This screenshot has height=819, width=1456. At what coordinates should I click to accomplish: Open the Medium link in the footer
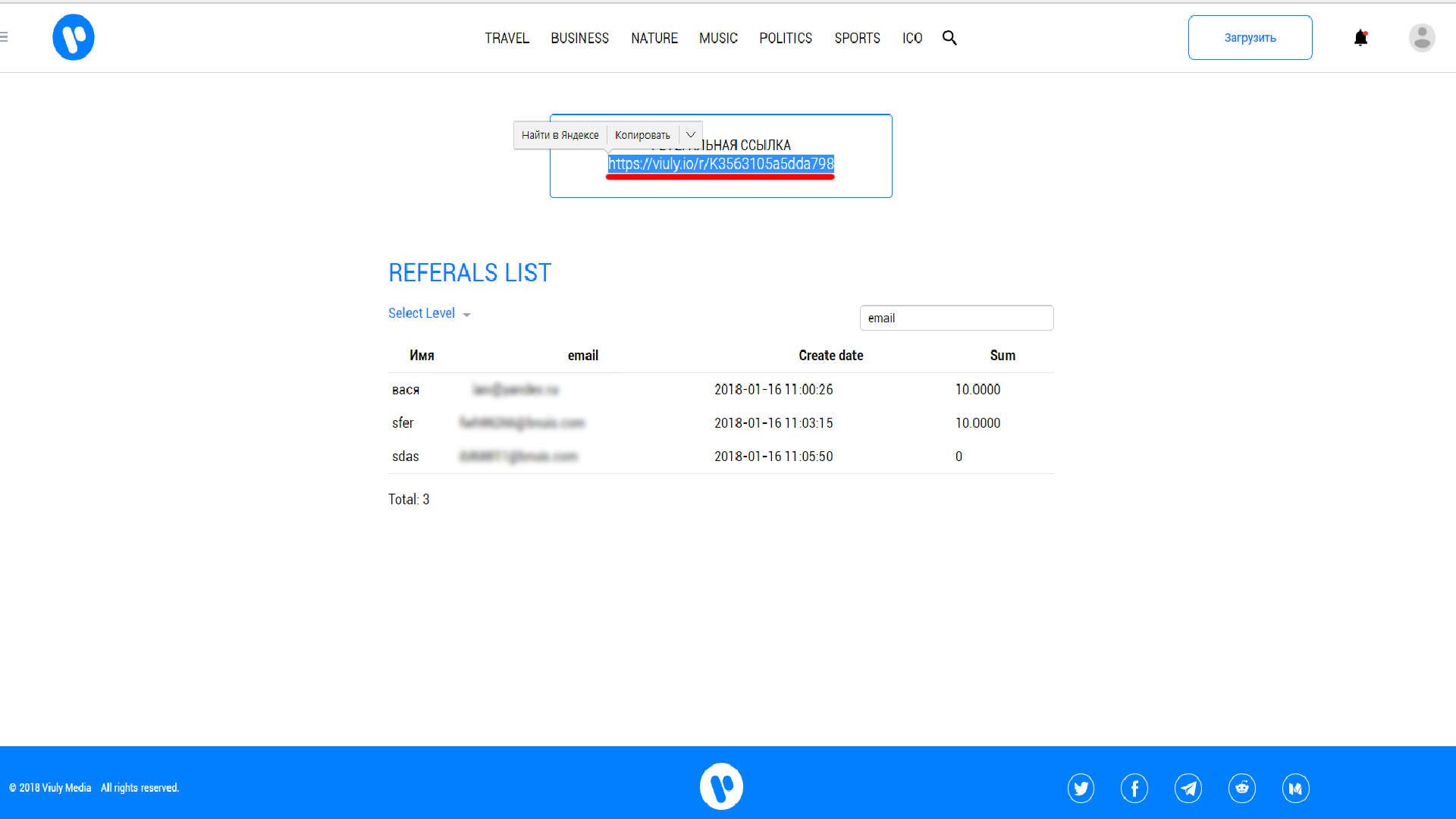[1296, 789]
